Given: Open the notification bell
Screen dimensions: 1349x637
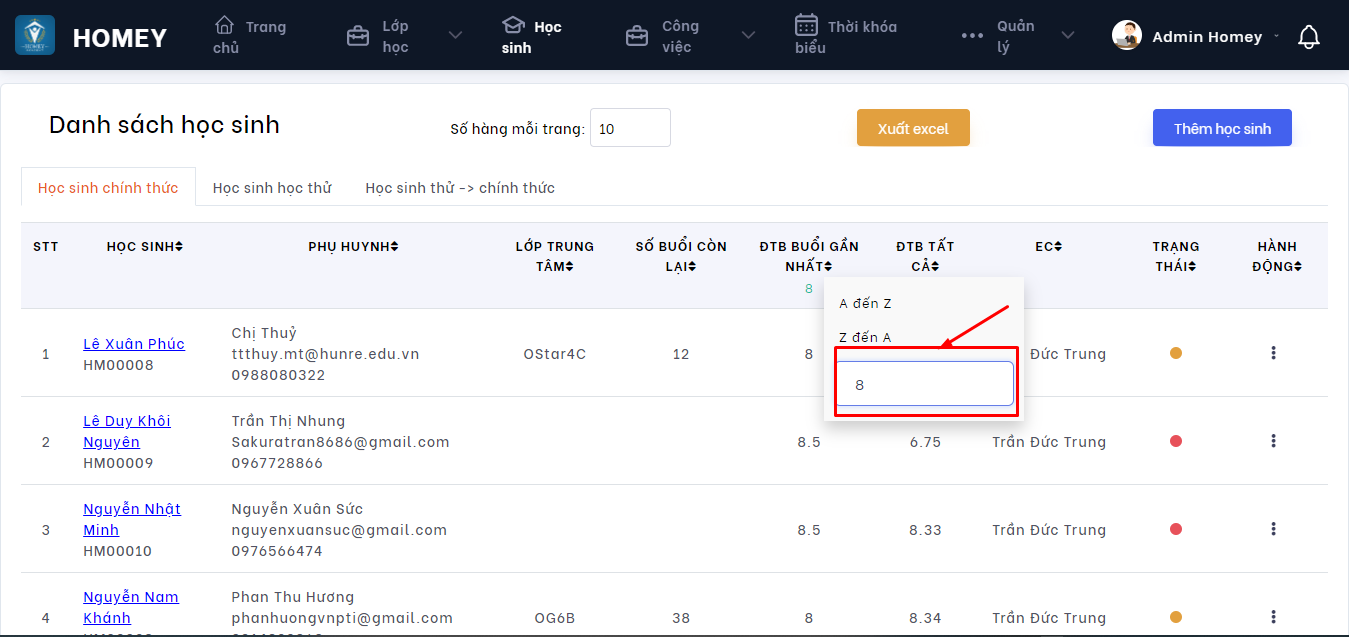Looking at the screenshot, I should click(x=1308, y=37).
